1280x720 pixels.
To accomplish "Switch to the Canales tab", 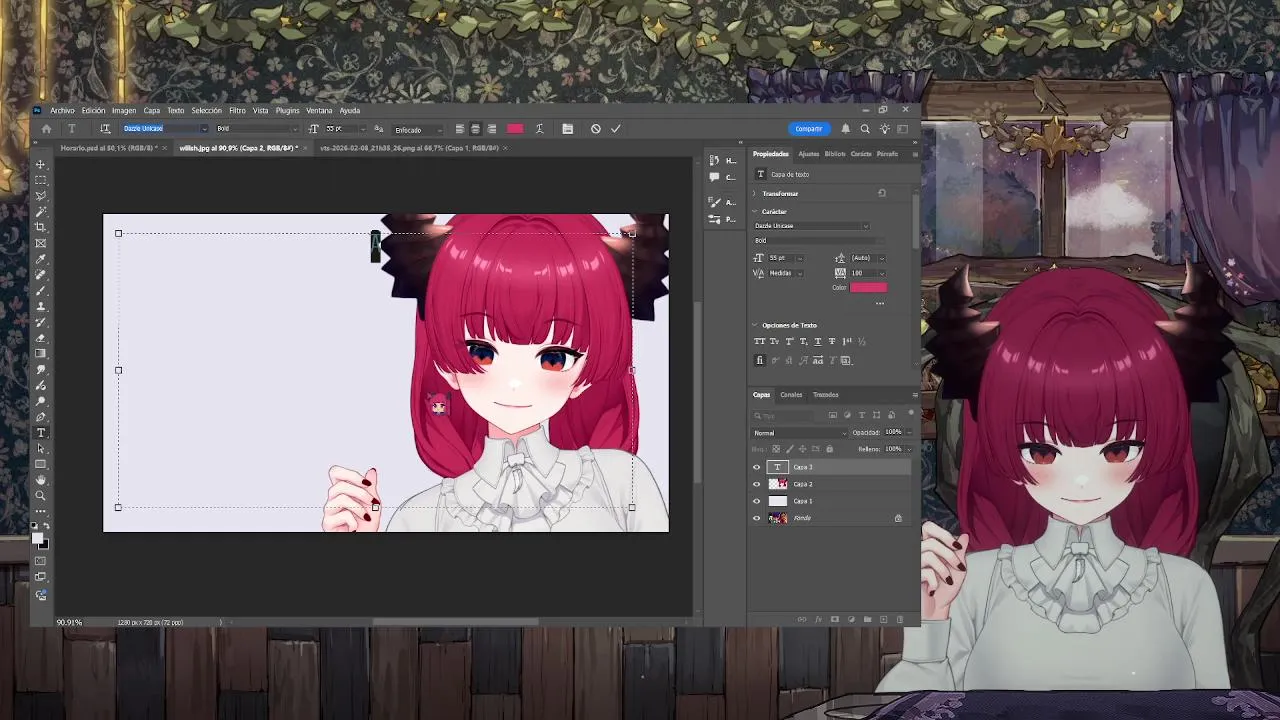I will click(791, 395).
